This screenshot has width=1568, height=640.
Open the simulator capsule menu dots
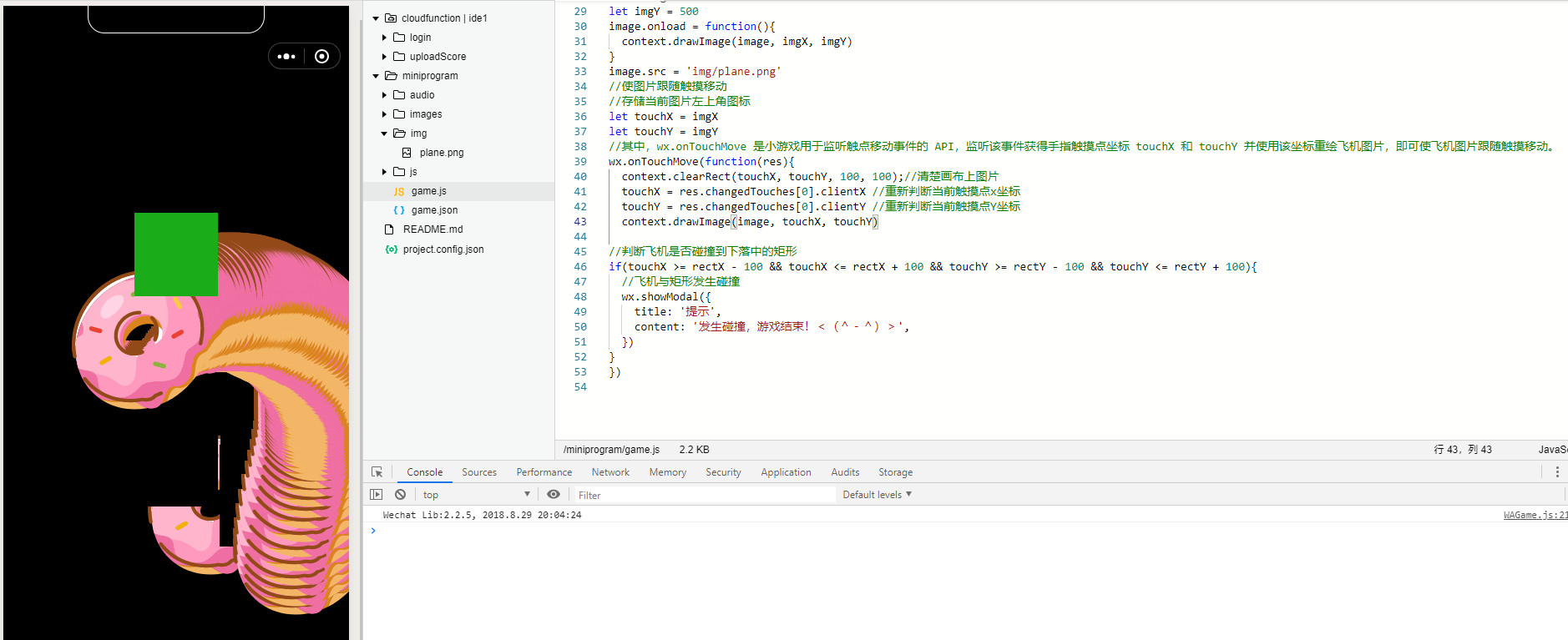(x=286, y=57)
